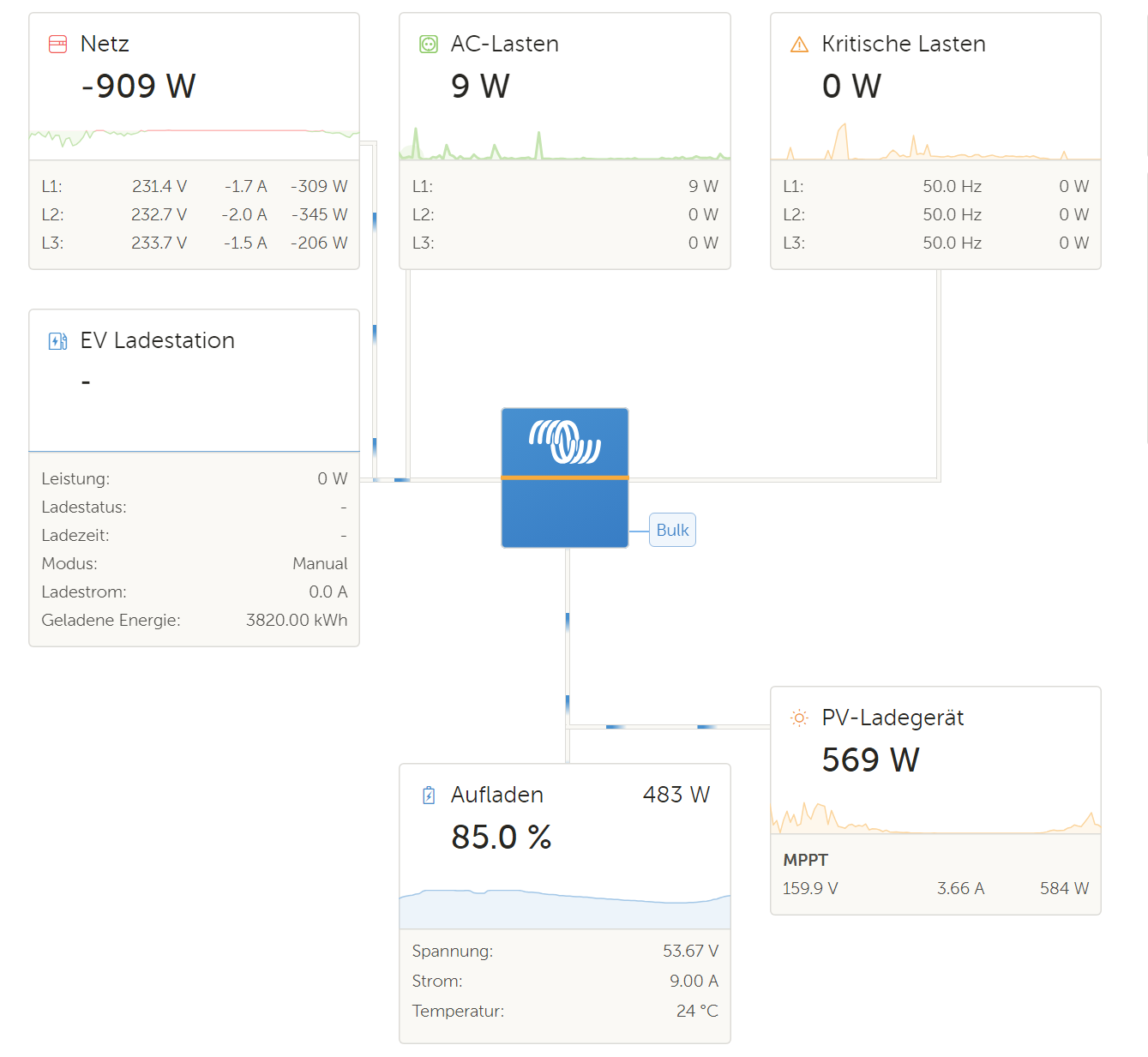The height and width of the screenshot is (1057, 1148).
Task: Click the -345 W L2 grid power
Action: coord(319,214)
